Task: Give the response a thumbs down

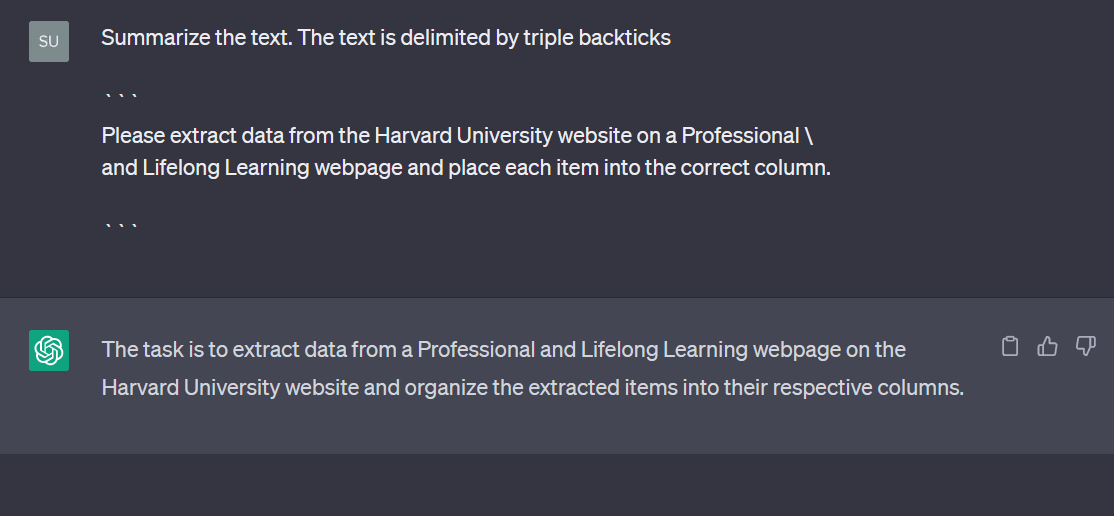Action: point(1085,347)
